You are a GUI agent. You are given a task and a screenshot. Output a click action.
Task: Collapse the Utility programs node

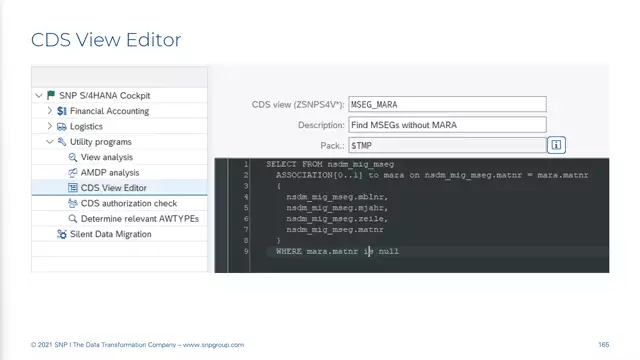click(49, 142)
